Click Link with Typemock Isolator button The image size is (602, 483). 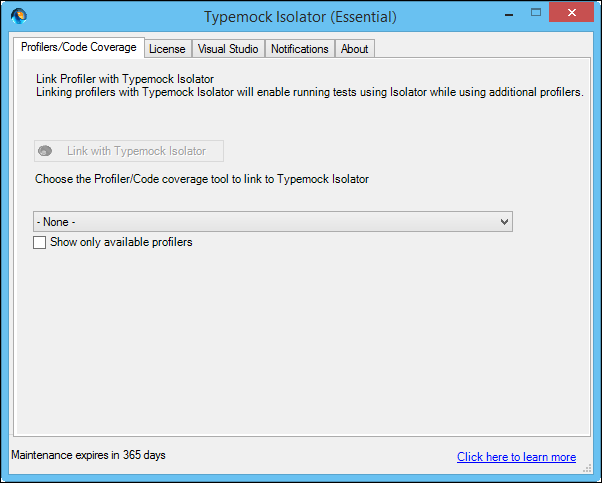tap(129, 151)
